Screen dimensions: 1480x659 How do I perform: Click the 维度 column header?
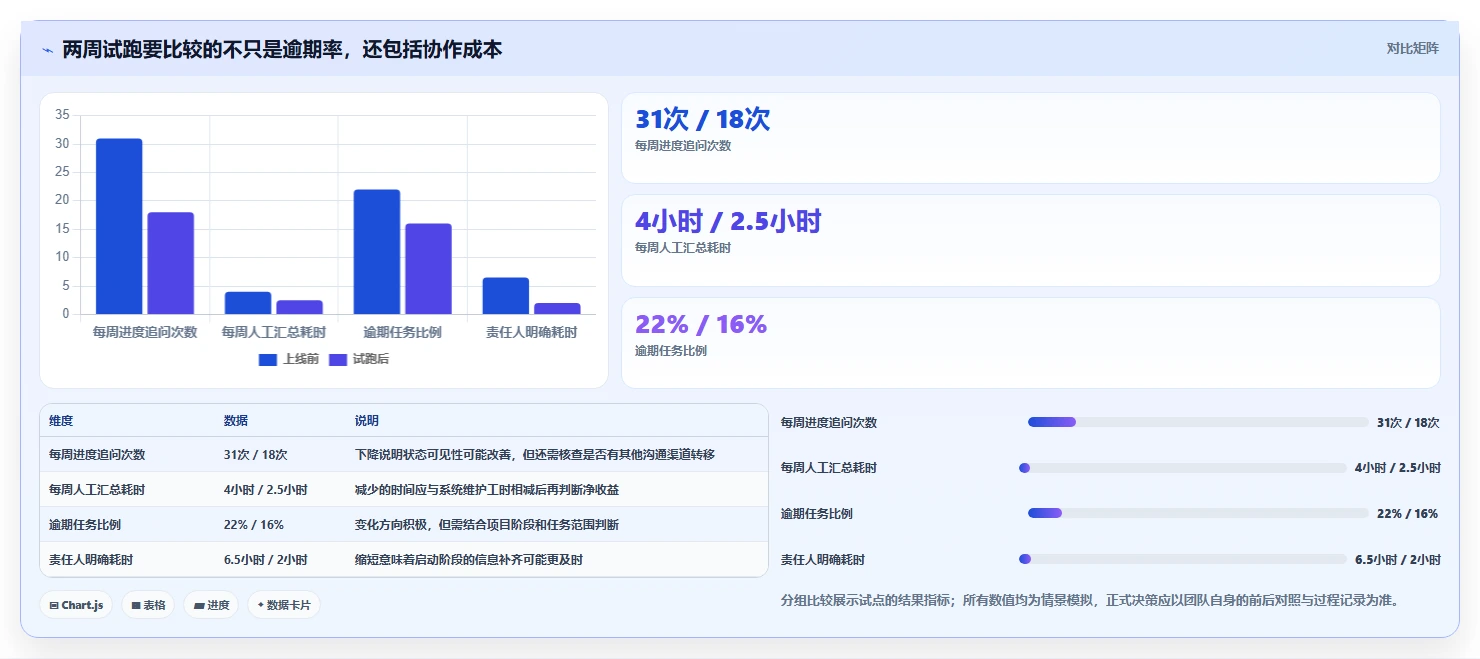(61, 421)
